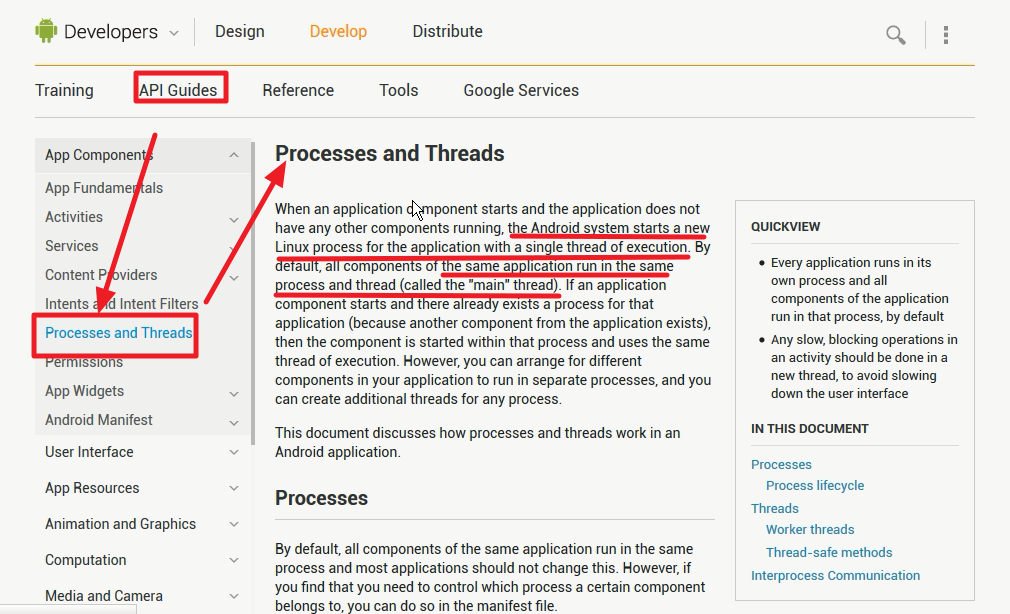Expand the Android Manifest chevron
1010x614 pixels.
point(234,423)
